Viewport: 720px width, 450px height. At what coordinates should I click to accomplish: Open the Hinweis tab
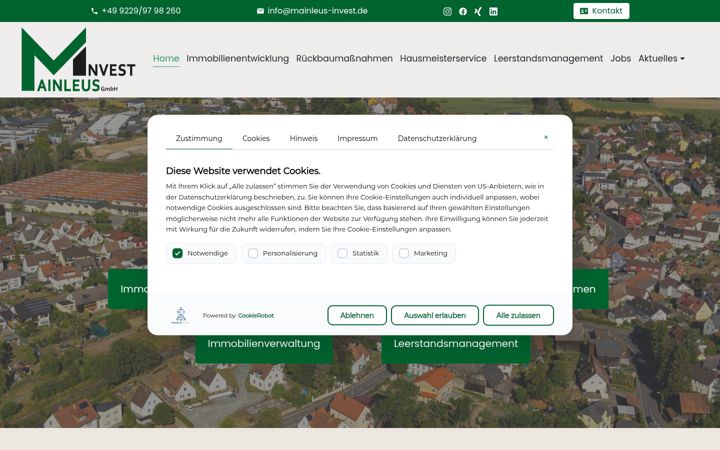pyautogui.click(x=304, y=138)
